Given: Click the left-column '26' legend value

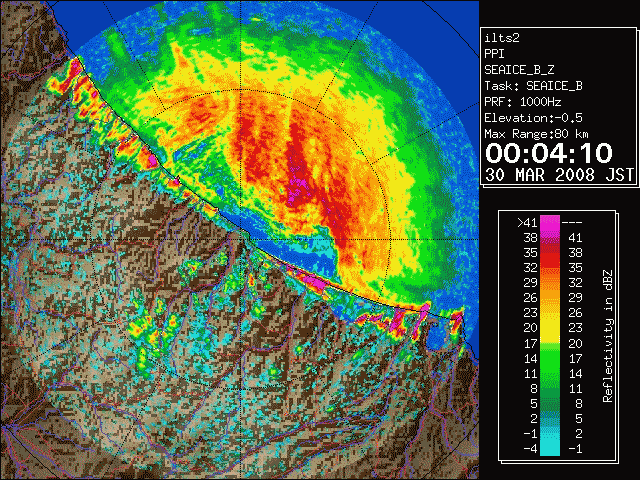Looking at the screenshot, I should [x=531, y=298].
